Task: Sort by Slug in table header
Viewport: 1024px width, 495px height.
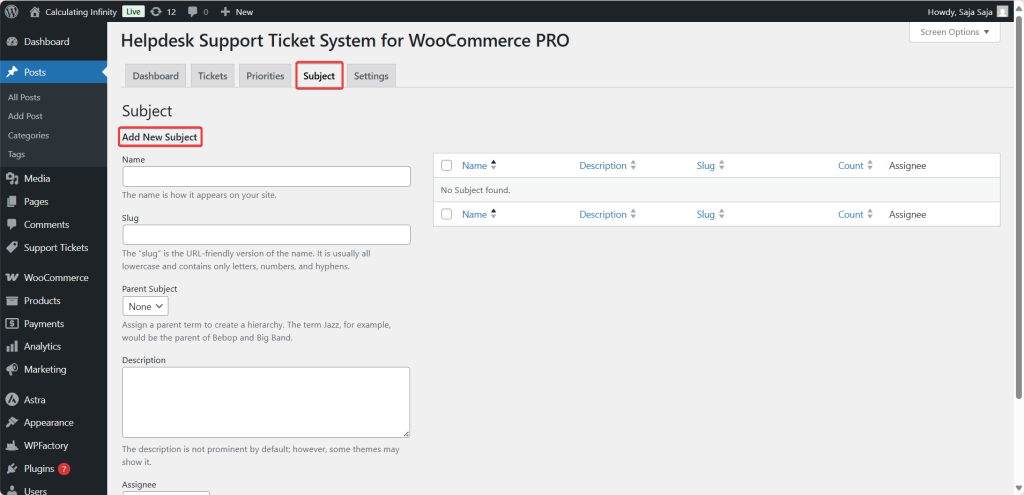Action: click(711, 166)
